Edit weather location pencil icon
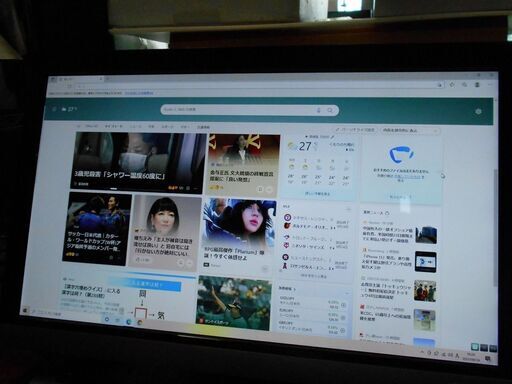 (x=332, y=137)
